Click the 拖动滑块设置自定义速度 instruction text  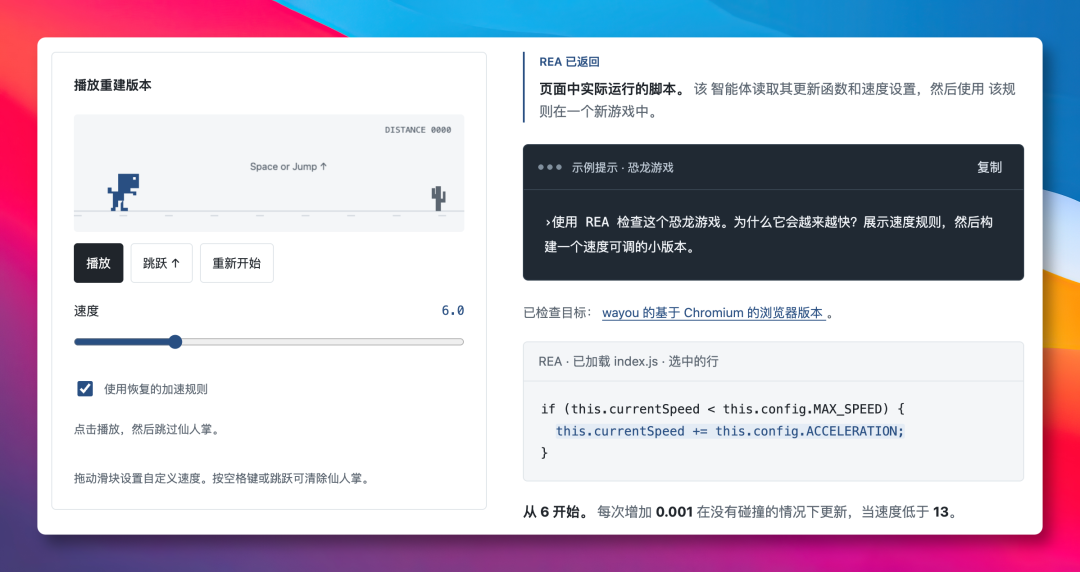pyautogui.click(x=221, y=478)
